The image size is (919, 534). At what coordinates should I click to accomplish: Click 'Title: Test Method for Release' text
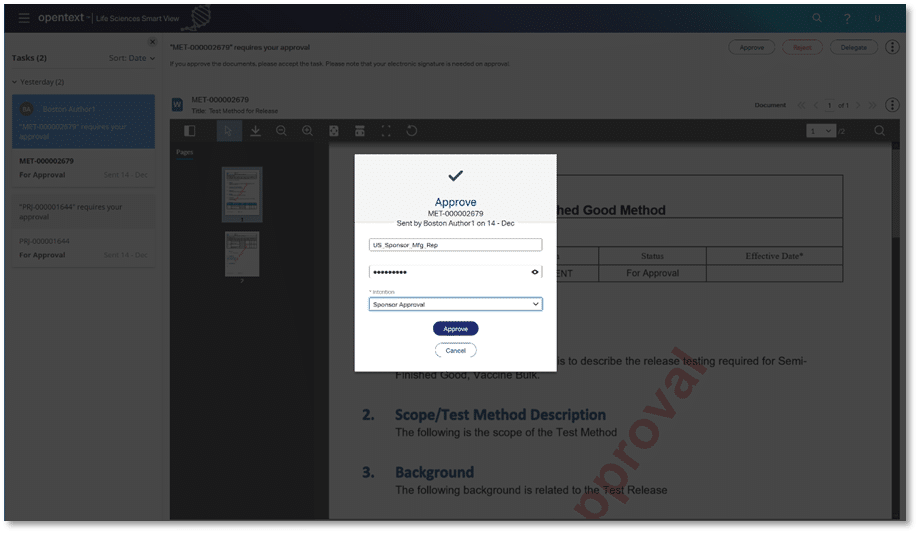click(235, 111)
